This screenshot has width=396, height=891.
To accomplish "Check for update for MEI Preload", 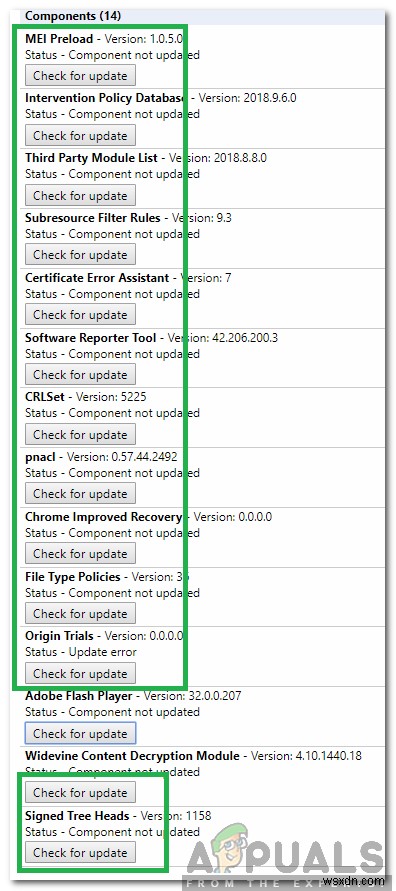I will pyautogui.click(x=80, y=76).
